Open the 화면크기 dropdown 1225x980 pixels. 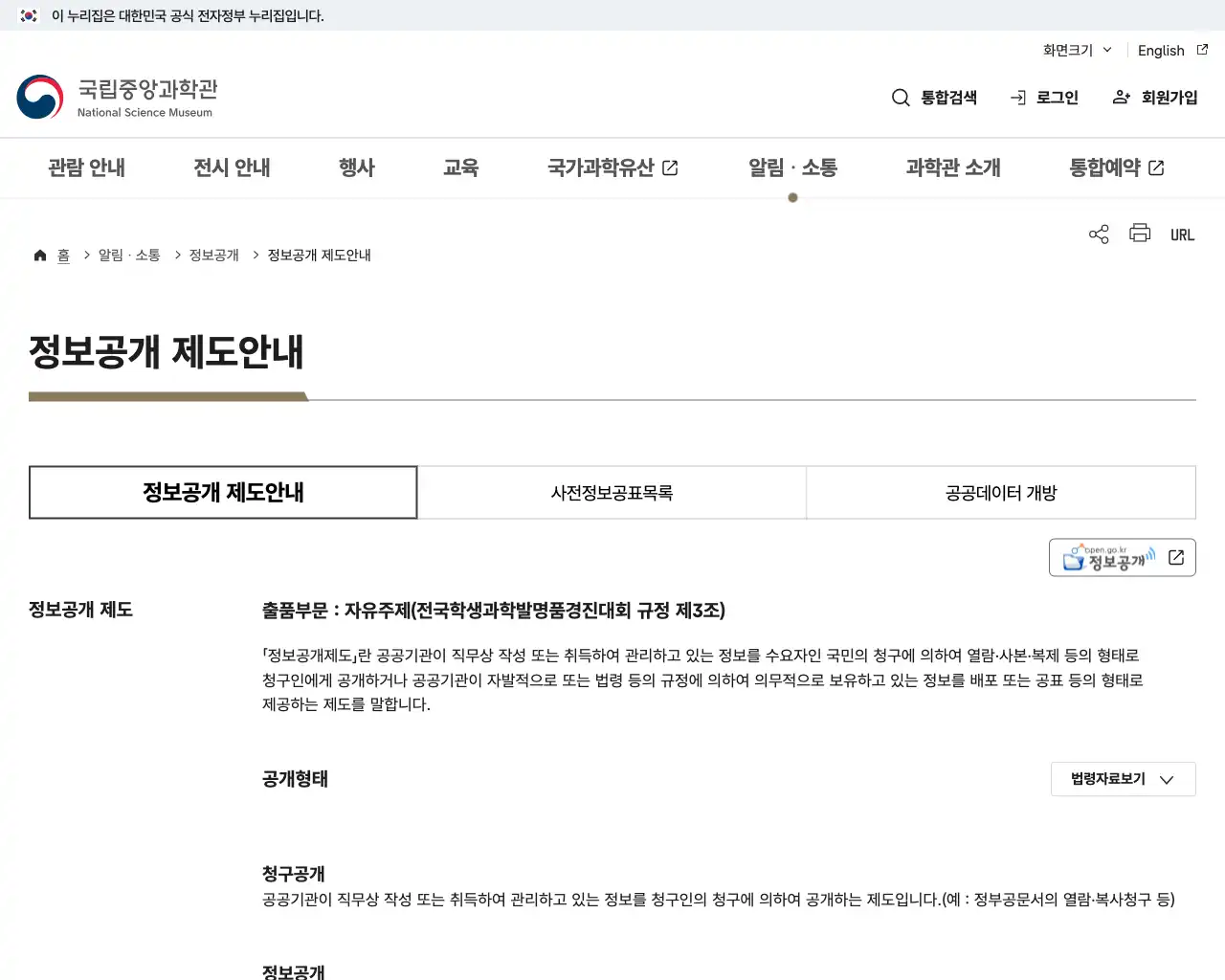pyautogui.click(x=1076, y=50)
